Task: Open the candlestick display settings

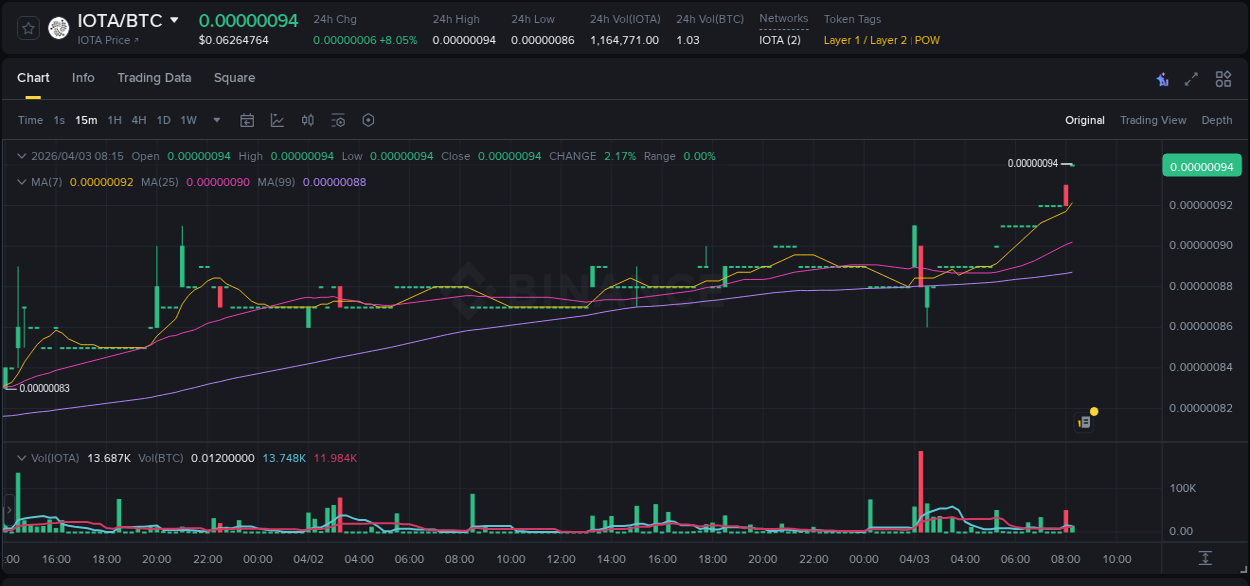Action: click(307, 120)
